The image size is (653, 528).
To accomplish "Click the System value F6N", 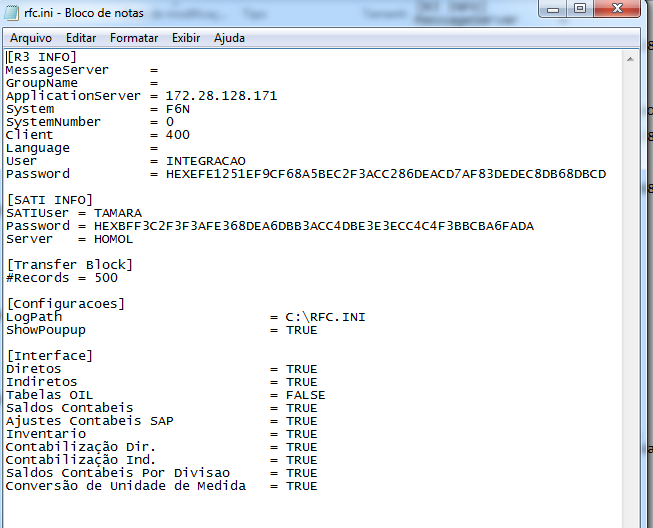I will [177, 109].
